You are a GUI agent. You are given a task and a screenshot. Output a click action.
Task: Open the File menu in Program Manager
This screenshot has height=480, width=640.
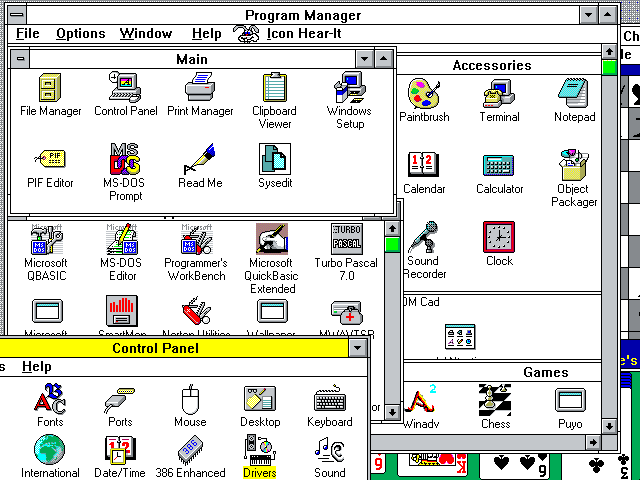(x=28, y=33)
